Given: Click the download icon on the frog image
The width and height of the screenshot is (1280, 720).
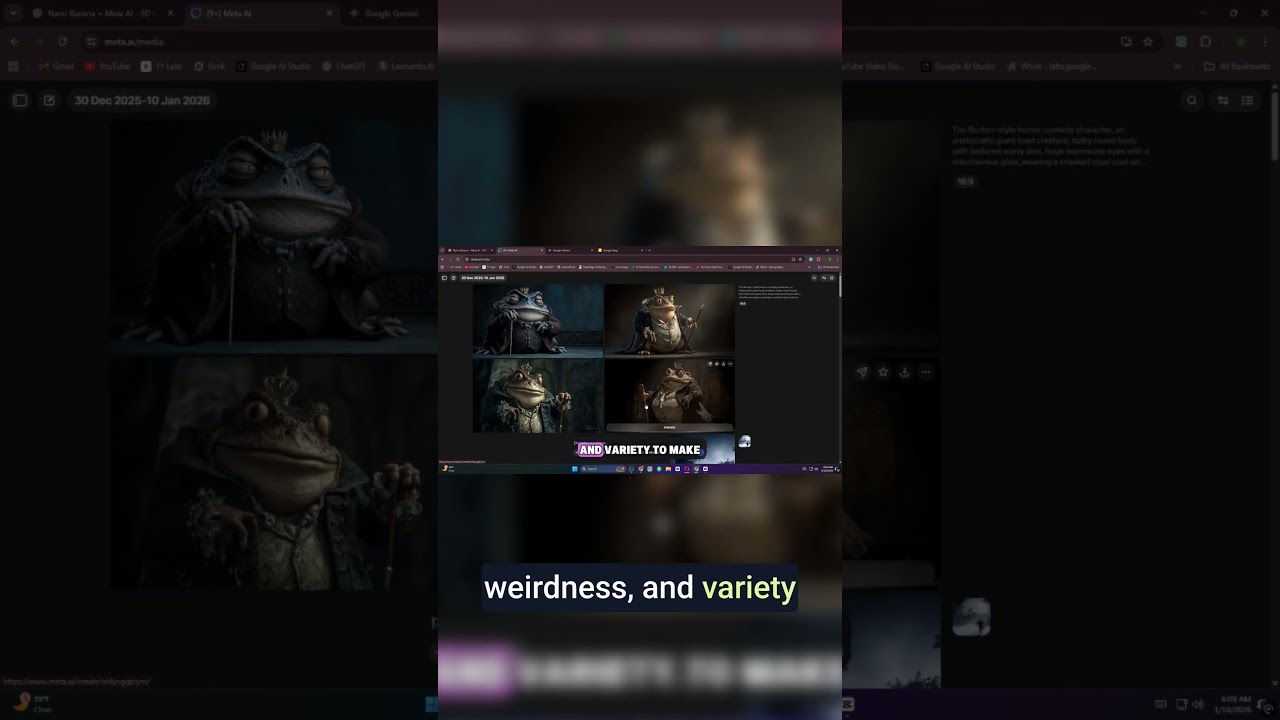Looking at the screenshot, I should point(904,372).
